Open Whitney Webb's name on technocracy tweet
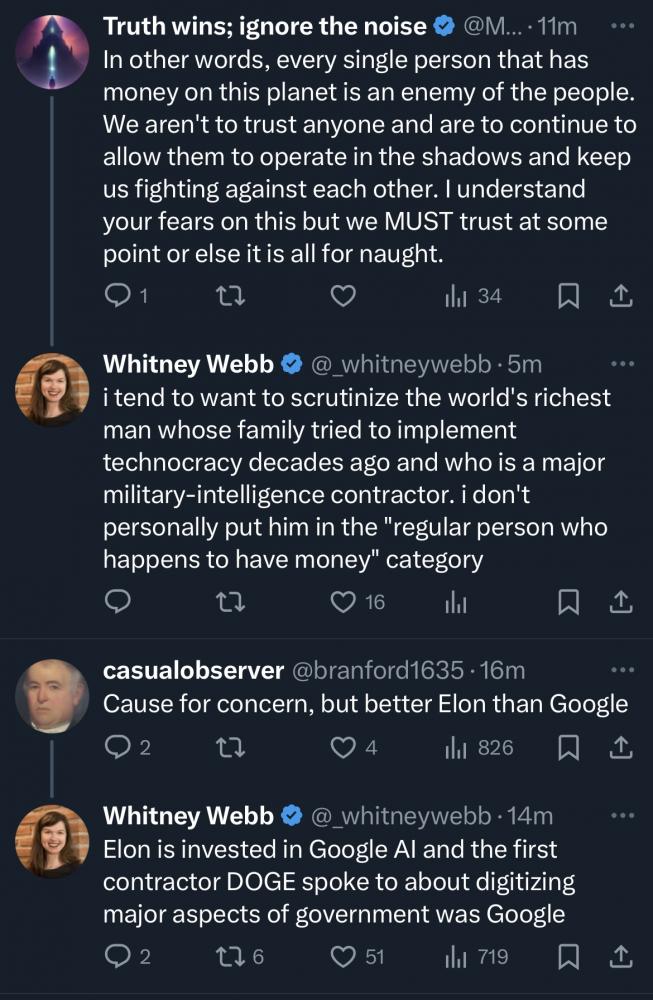 click(187, 365)
